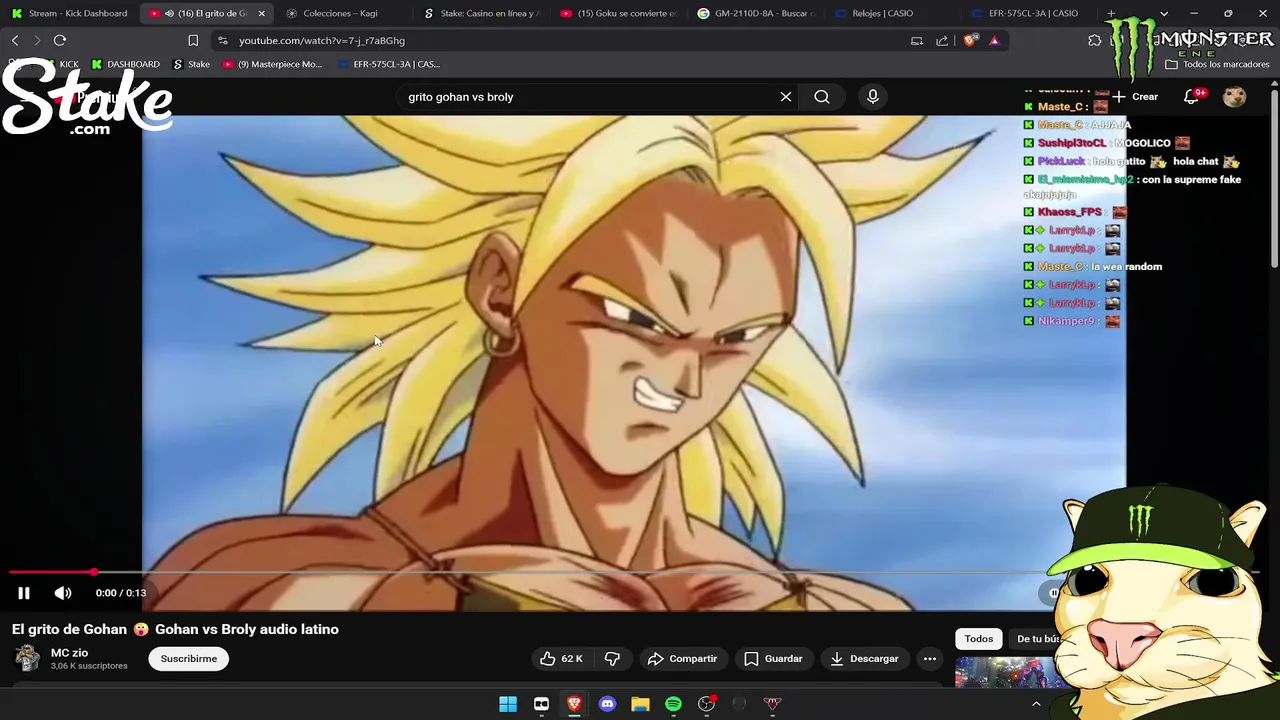Click the video title El grito de Gohan
This screenshot has width=1280, height=720.
click(x=175, y=629)
